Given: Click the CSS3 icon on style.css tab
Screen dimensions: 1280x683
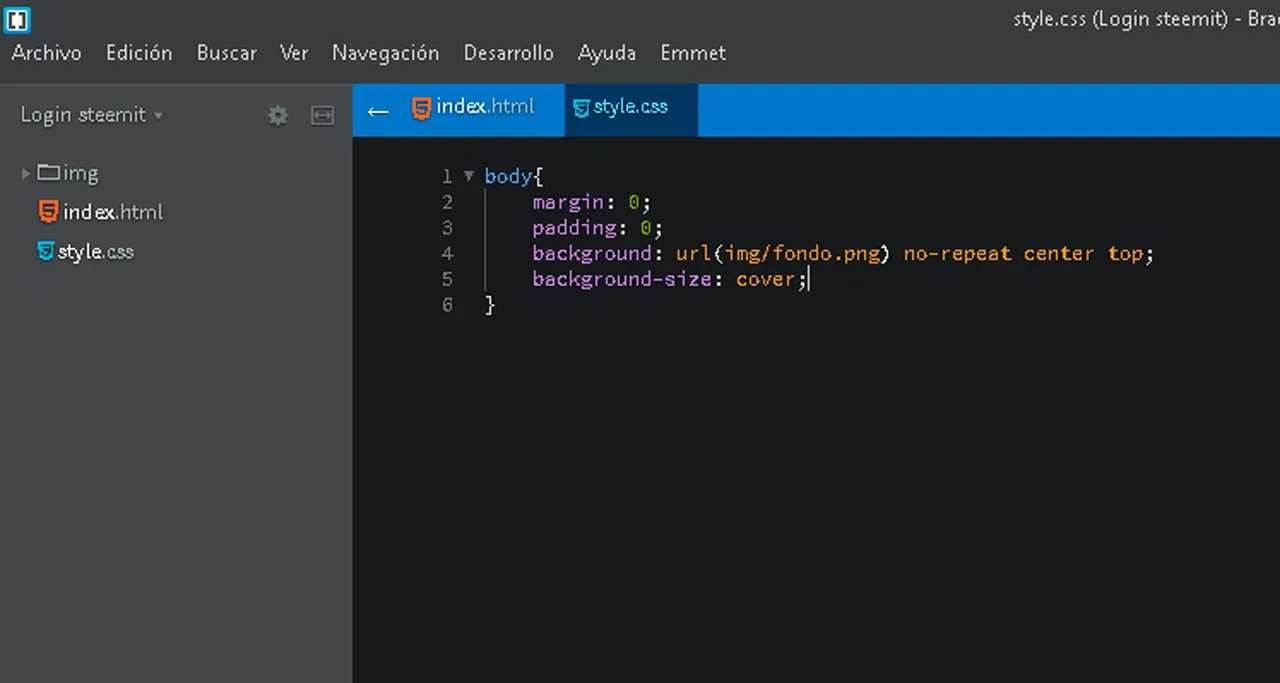Looking at the screenshot, I should coord(581,108).
